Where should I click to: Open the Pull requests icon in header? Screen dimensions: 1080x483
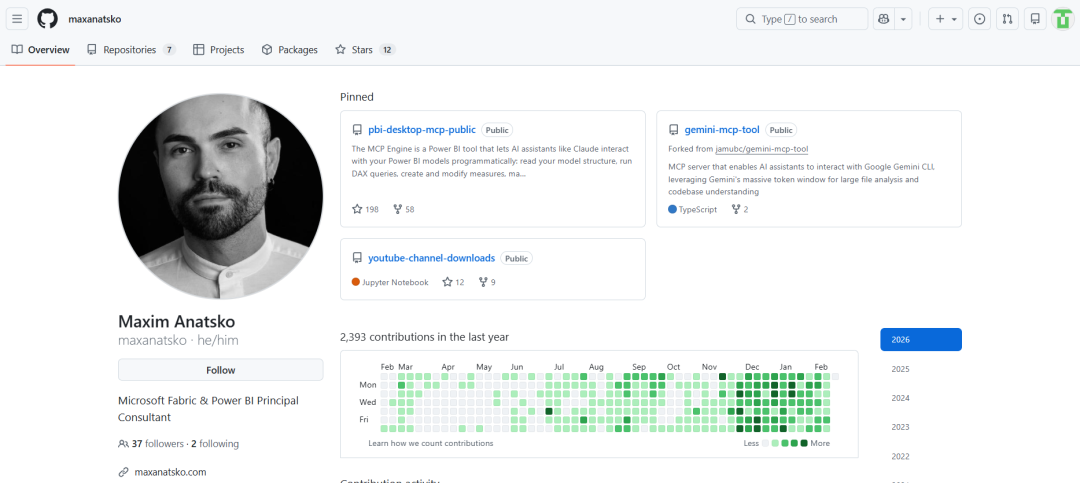[x=1007, y=19]
